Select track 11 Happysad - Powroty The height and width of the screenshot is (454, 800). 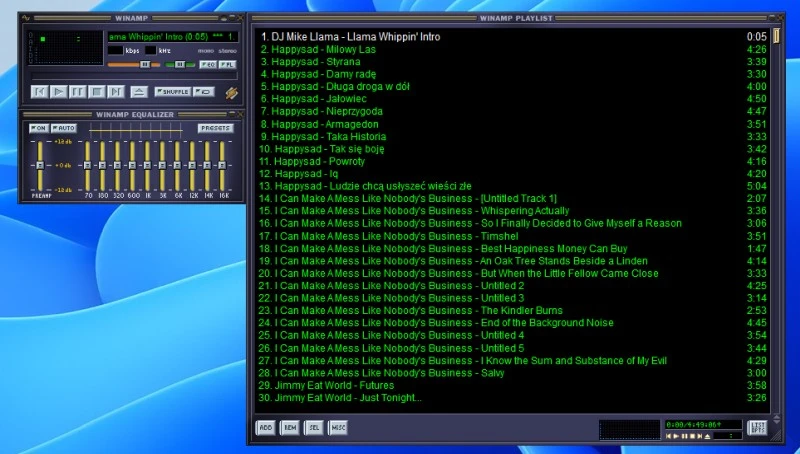coord(512,161)
